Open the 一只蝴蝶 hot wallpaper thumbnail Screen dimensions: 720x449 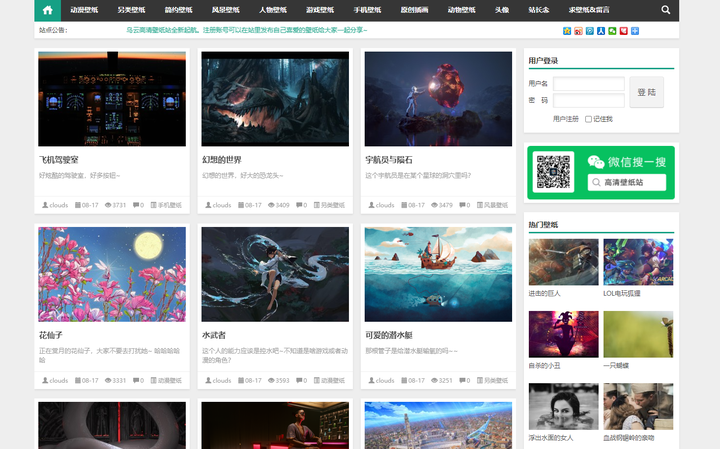[638, 334]
